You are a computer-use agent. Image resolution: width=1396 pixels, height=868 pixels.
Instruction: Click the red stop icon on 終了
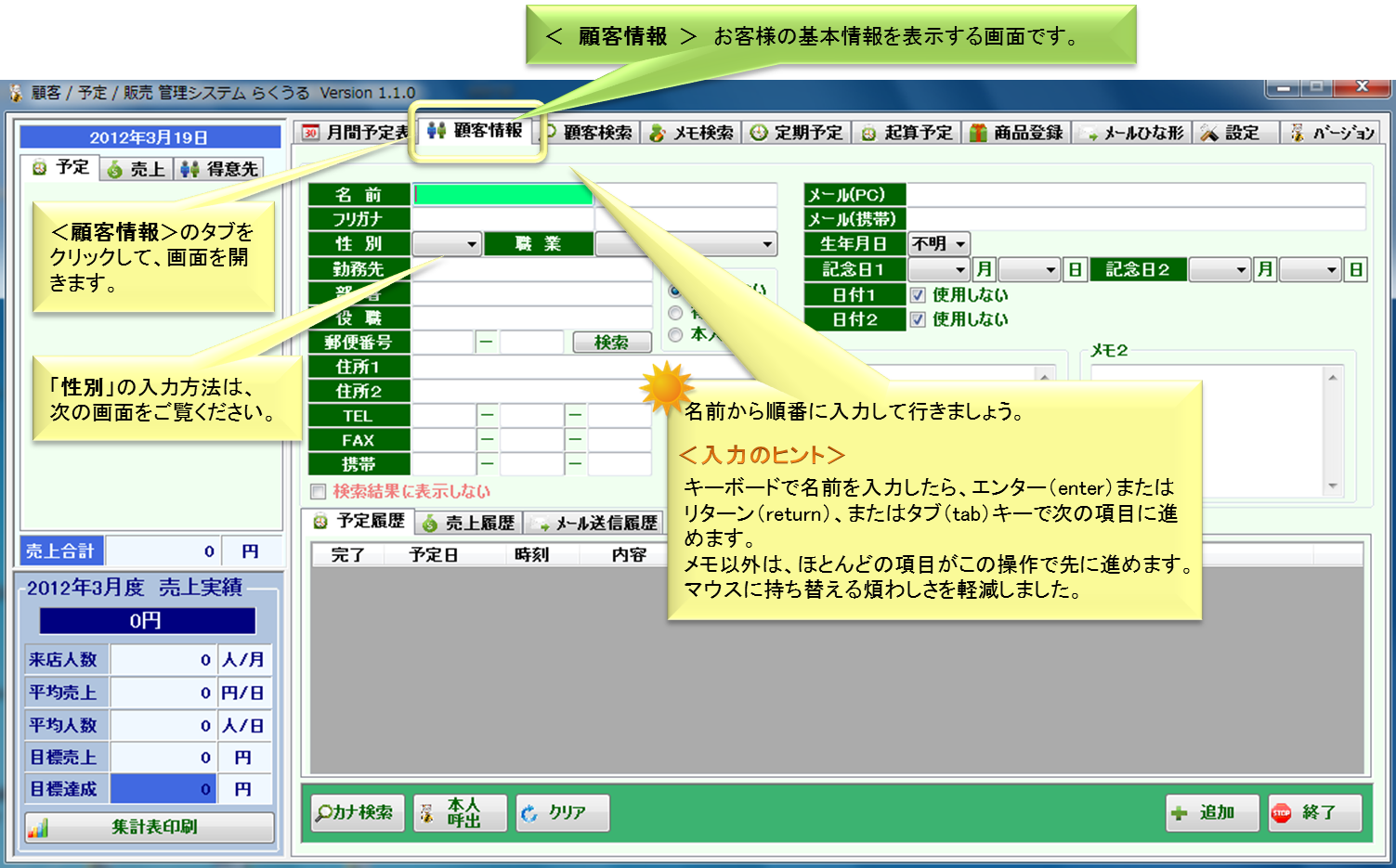[x=1282, y=813]
